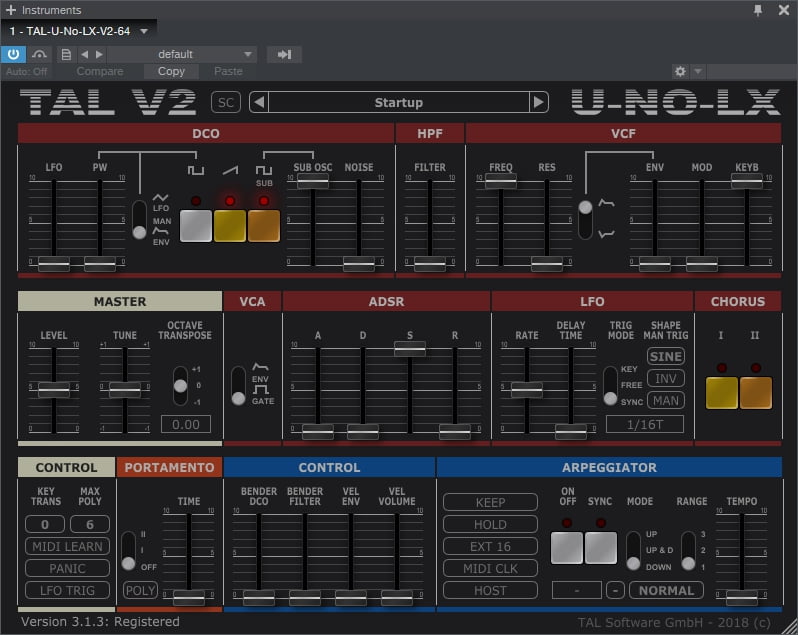This screenshot has height=635, width=798.
Task: Toggle the Arpeggiator ON/OFF button
Action: tap(566, 548)
